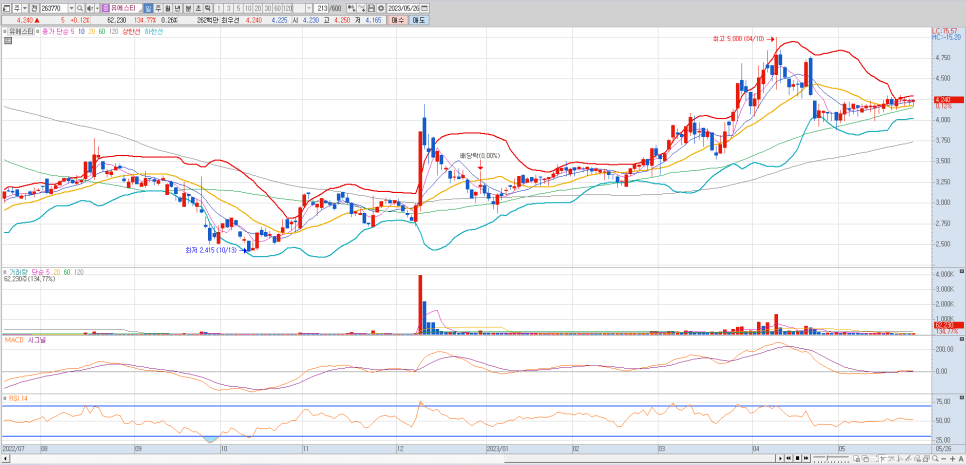
Task: Open the calendar date picker icon
Action: pos(425,8)
